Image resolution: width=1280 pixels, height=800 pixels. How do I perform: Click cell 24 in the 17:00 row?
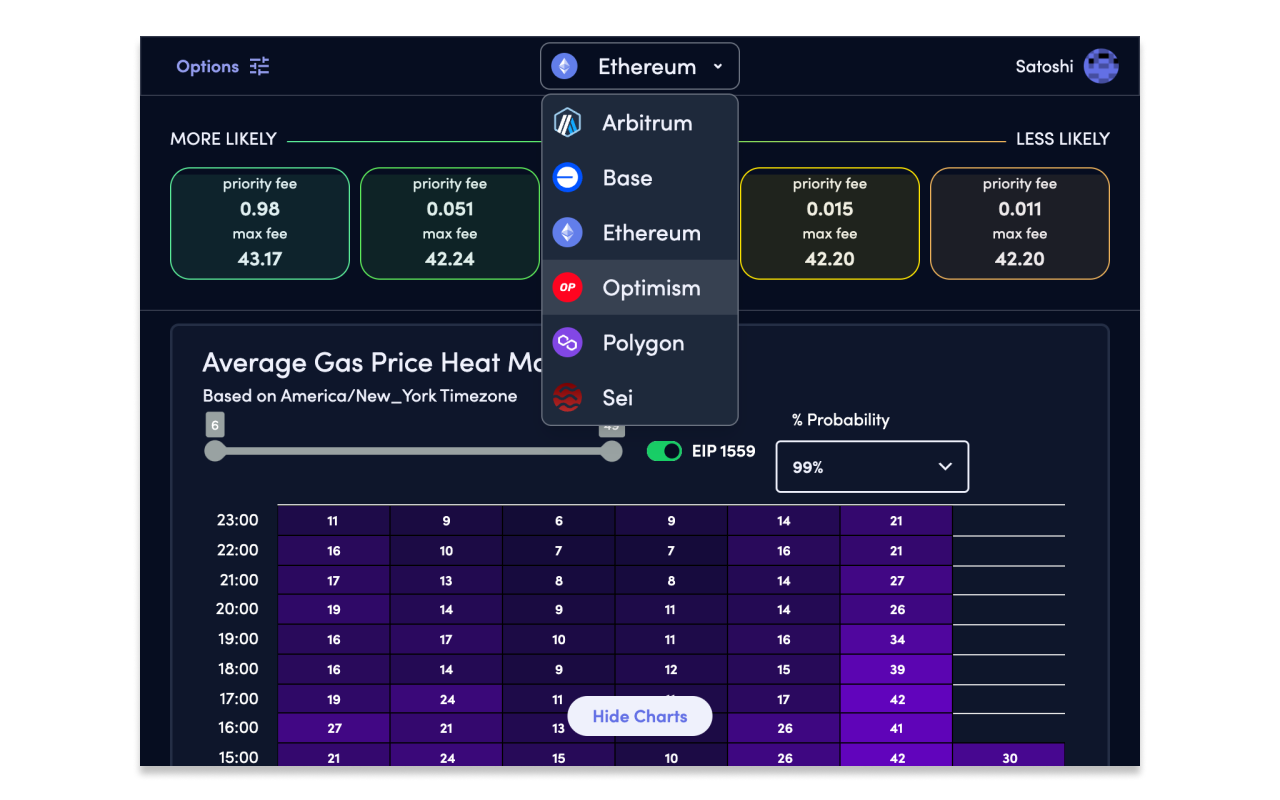(447, 699)
